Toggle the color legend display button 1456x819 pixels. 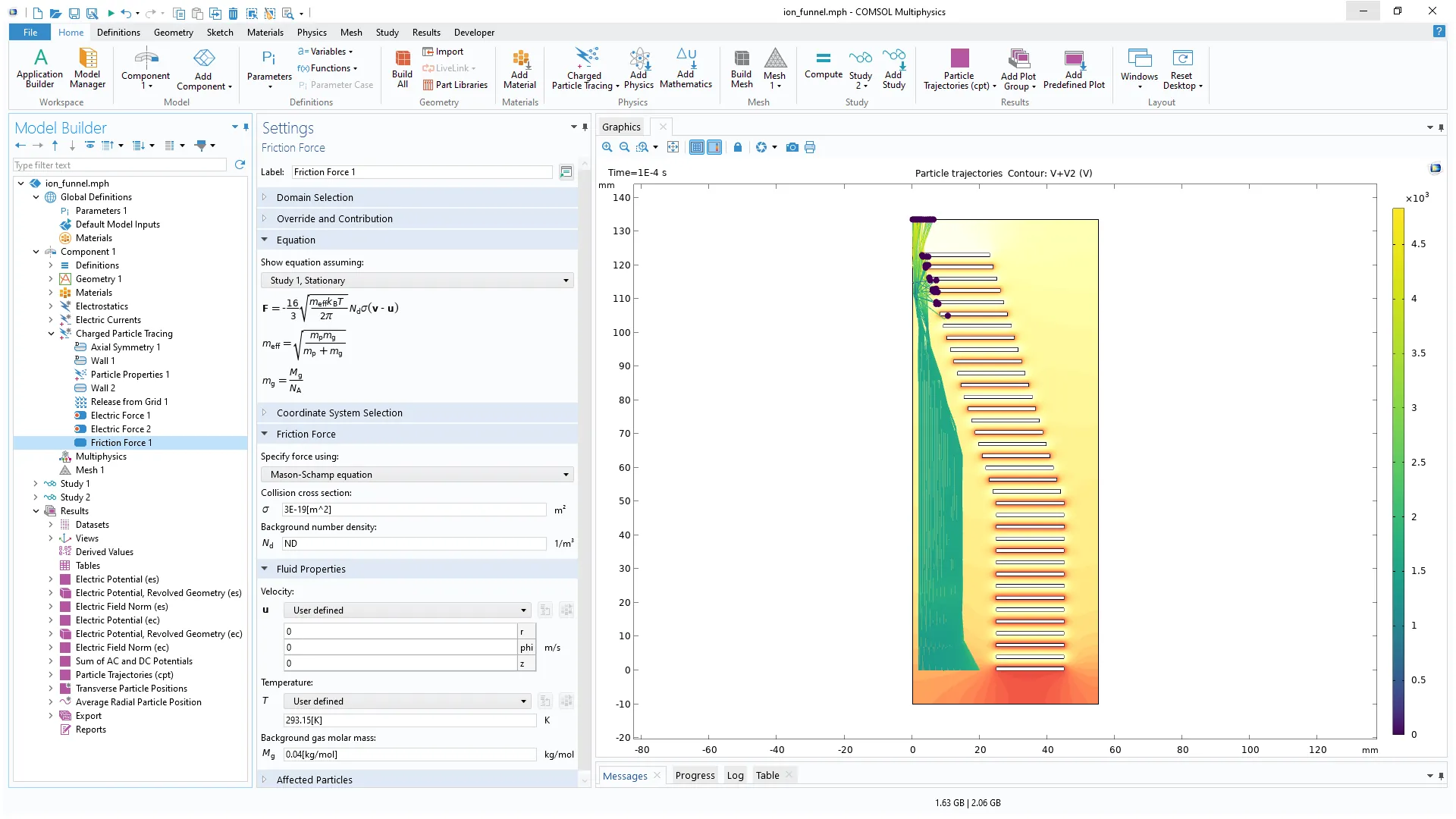click(x=714, y=147)
